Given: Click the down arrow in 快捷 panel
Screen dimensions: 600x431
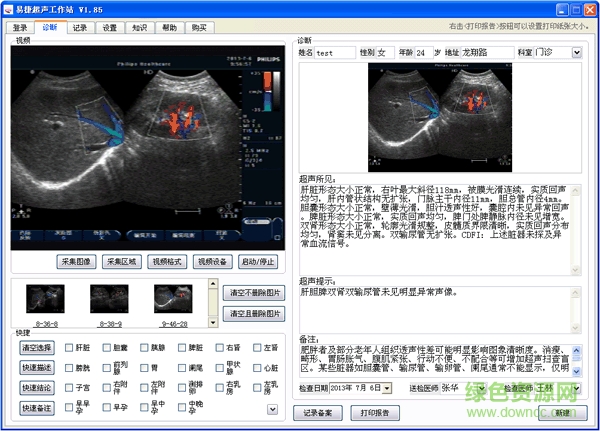Looking at the screenshot, I should [272, 408].
